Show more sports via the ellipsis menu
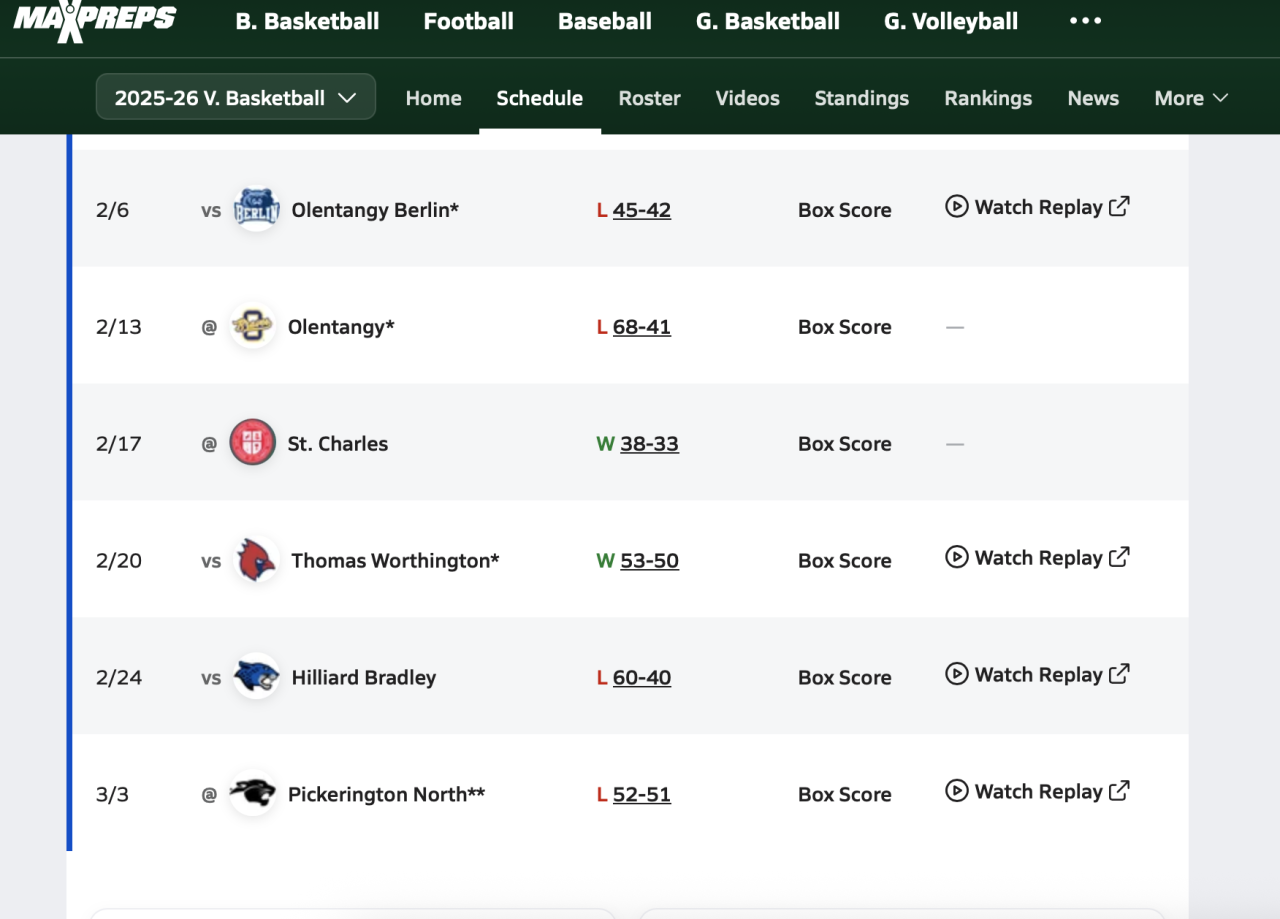 click(x=1085, y=21)
